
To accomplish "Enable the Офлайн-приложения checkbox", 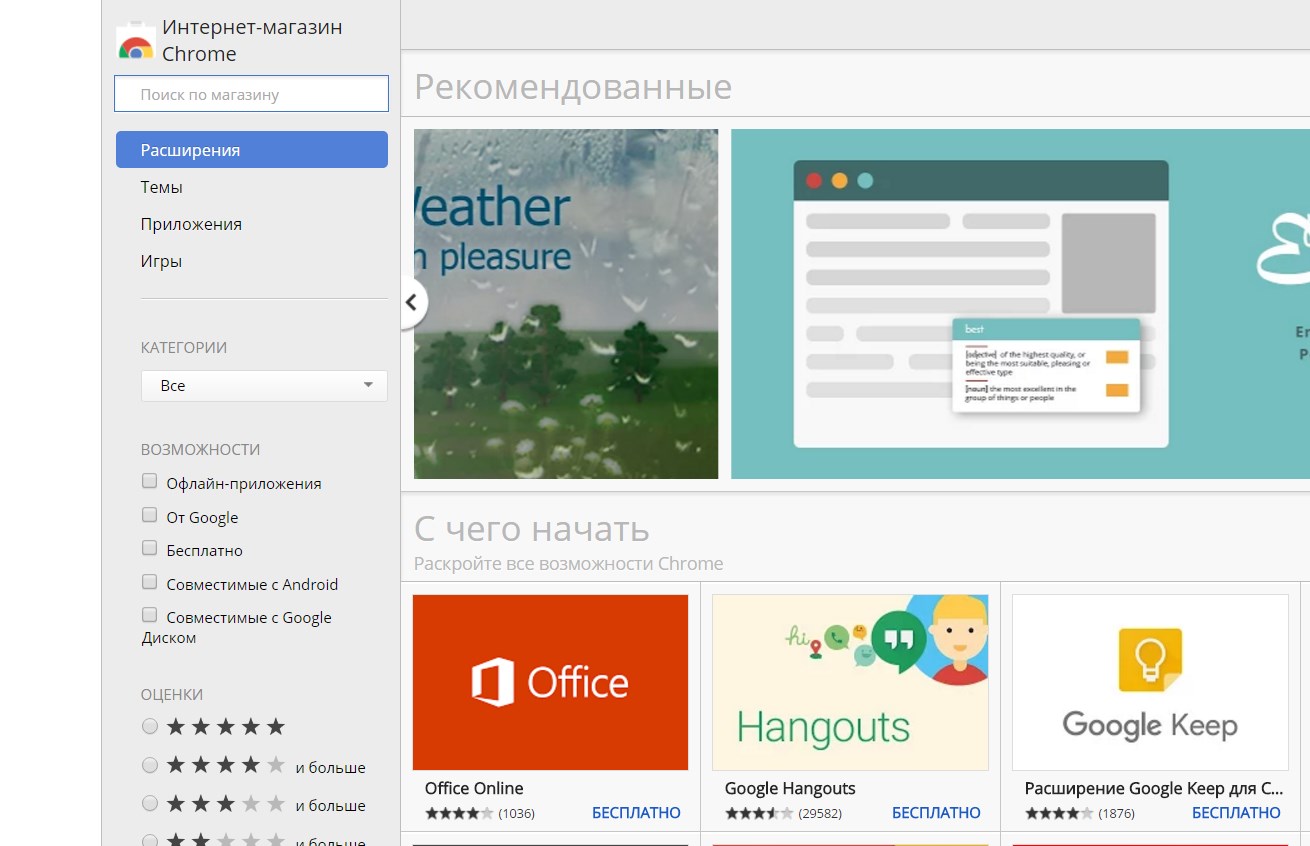I will tap(150, 482).
